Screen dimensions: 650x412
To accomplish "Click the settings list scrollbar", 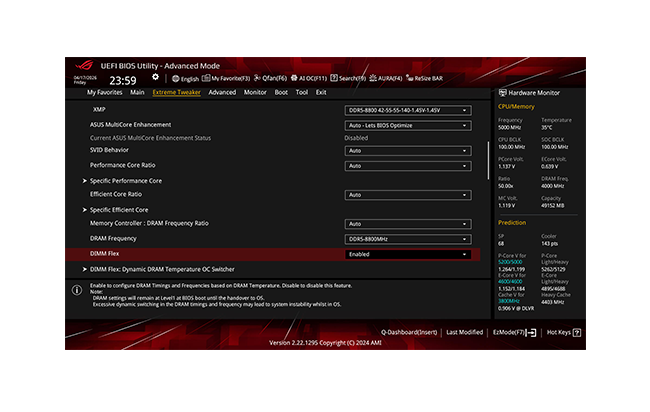I will [488, 160].
